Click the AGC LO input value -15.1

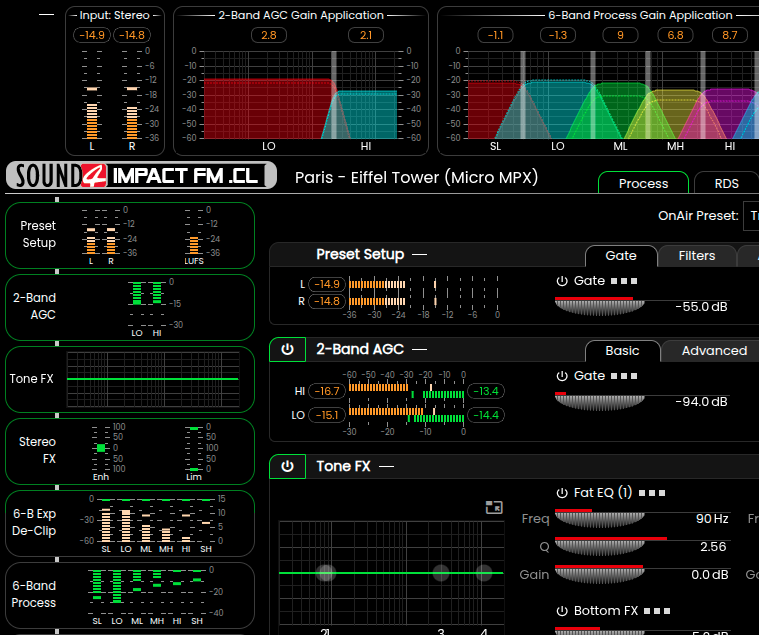point(327,415)
